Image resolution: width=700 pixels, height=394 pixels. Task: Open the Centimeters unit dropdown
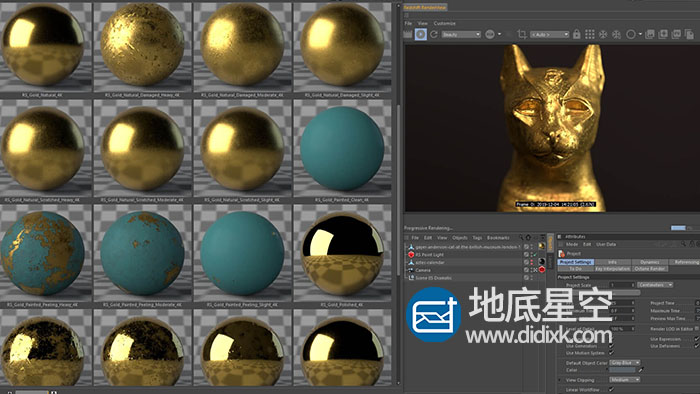click(655, 285)
